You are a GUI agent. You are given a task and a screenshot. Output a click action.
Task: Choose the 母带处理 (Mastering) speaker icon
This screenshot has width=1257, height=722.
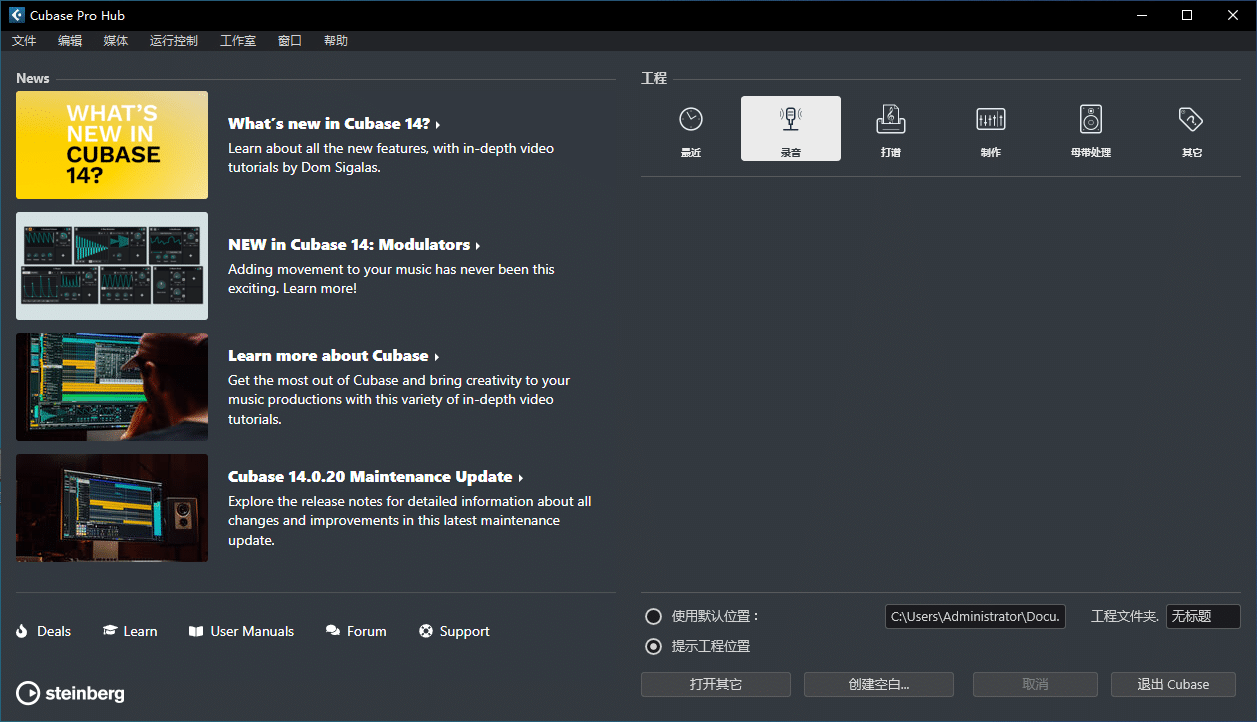[x=1090, y=120]
